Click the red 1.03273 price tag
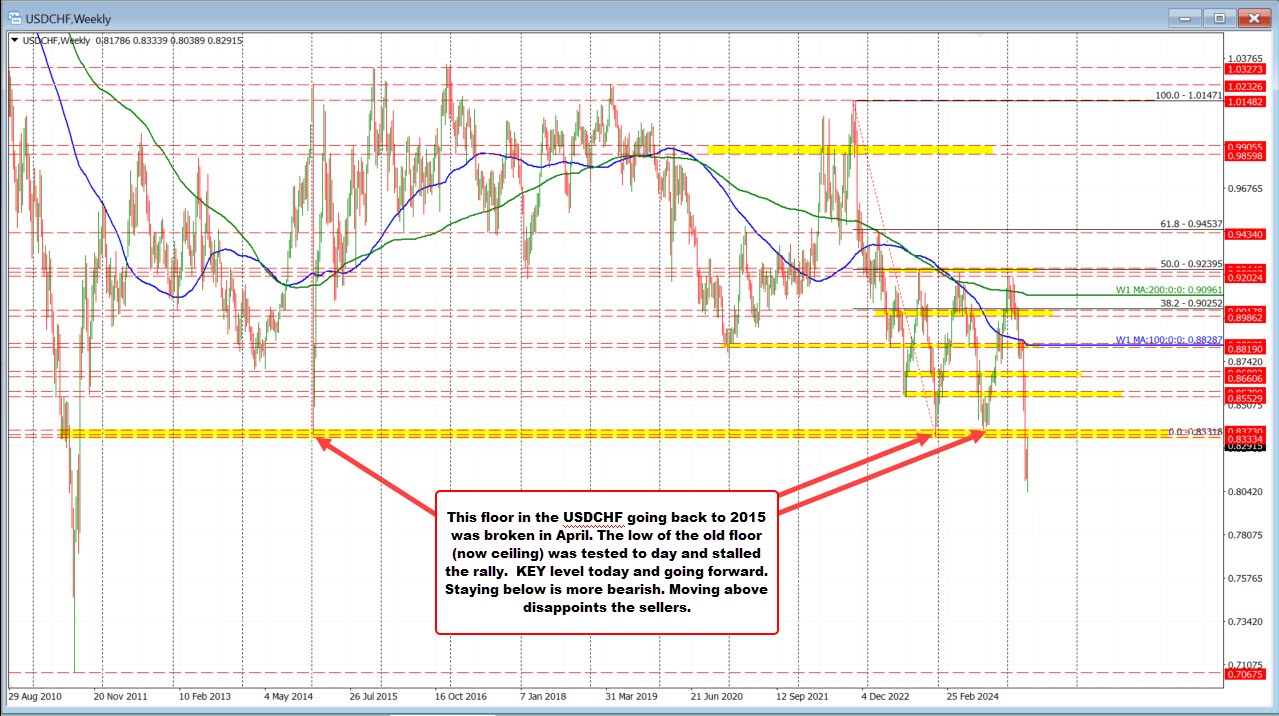This screenshot has width=1279, height=716. pyautogui.click(x=1246, y=71)
